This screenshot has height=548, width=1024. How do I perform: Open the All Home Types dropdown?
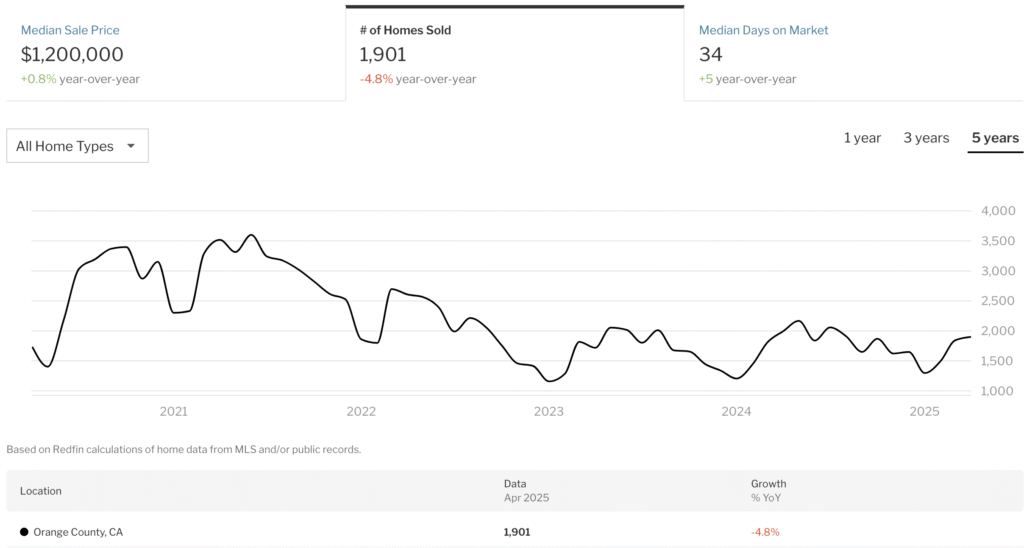pyautogui.click(x=77, y=146)
